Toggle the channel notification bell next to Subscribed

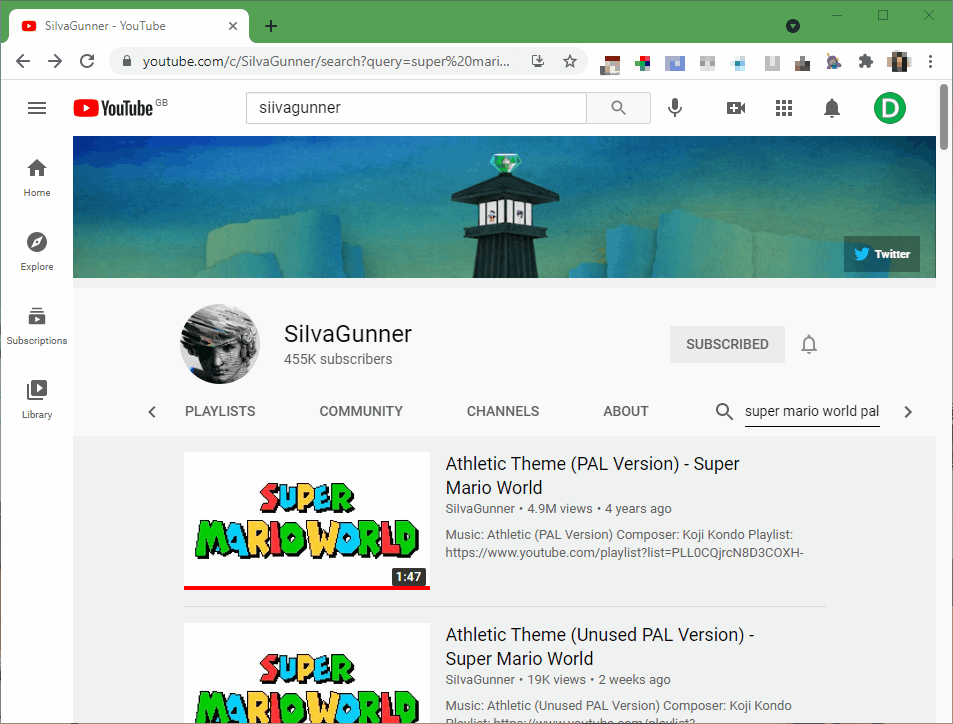[x=808, y=344]
